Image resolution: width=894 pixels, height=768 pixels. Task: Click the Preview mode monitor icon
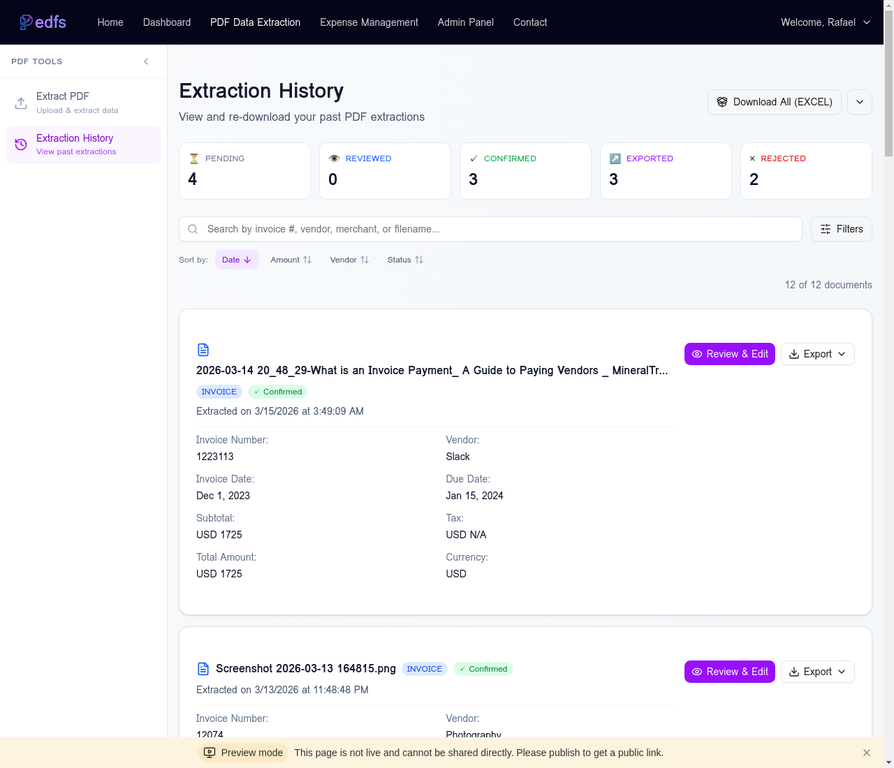(209, 753)
